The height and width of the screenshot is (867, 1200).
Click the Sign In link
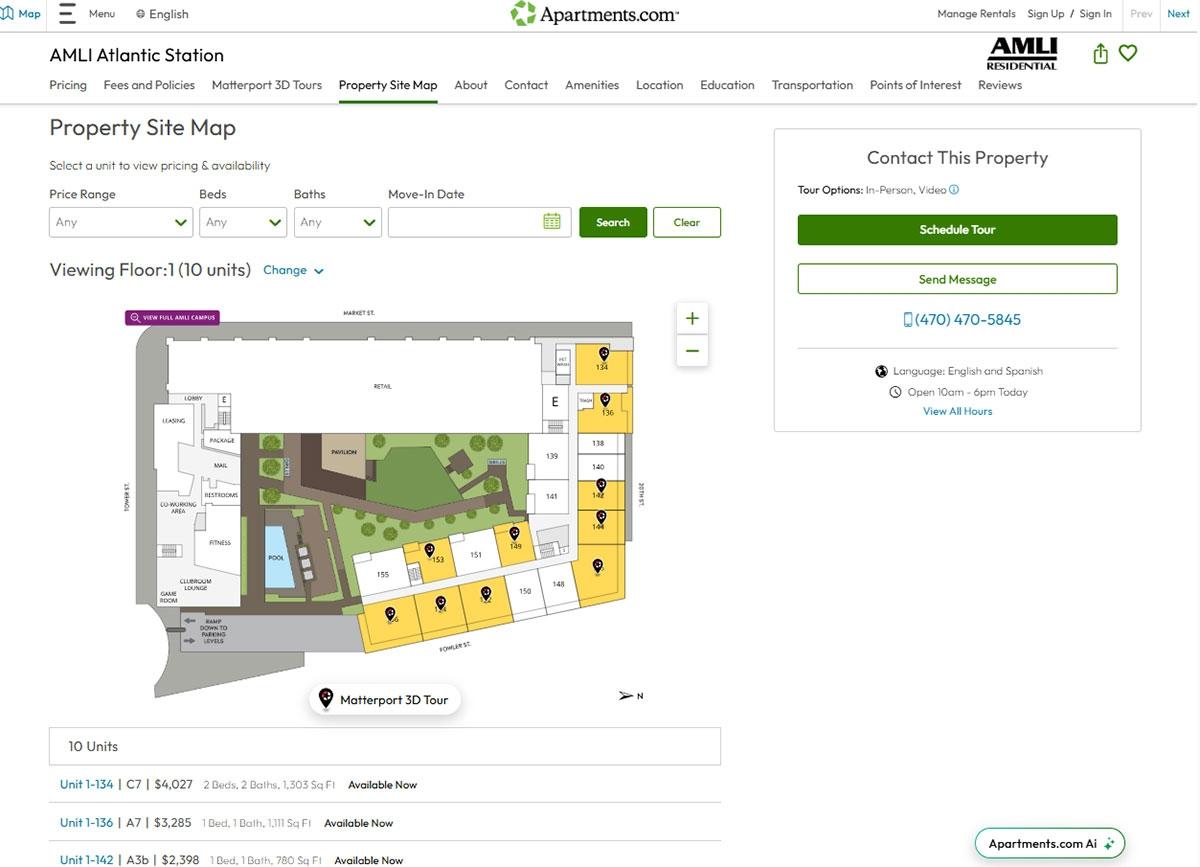pyautogui.click(x=1095, y=14)
